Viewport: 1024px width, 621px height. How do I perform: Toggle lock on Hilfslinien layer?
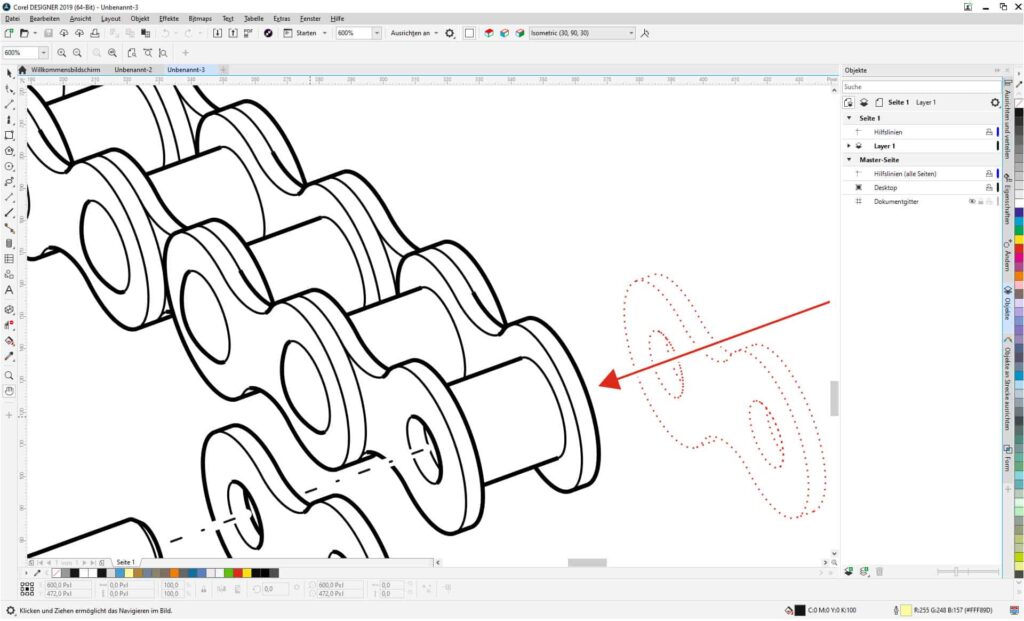coord(989,133)
